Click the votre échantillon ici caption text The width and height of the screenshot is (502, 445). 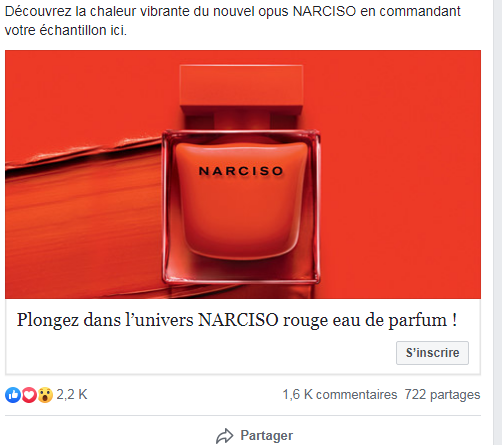(66, 30)
